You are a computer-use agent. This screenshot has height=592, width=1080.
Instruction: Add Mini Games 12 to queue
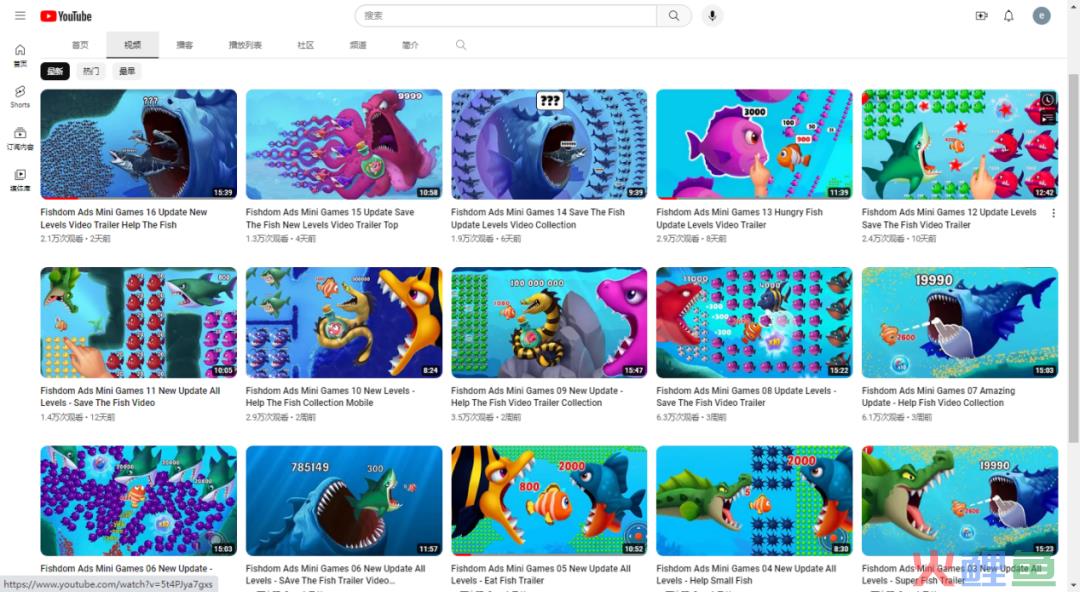tap(1047, 118)
